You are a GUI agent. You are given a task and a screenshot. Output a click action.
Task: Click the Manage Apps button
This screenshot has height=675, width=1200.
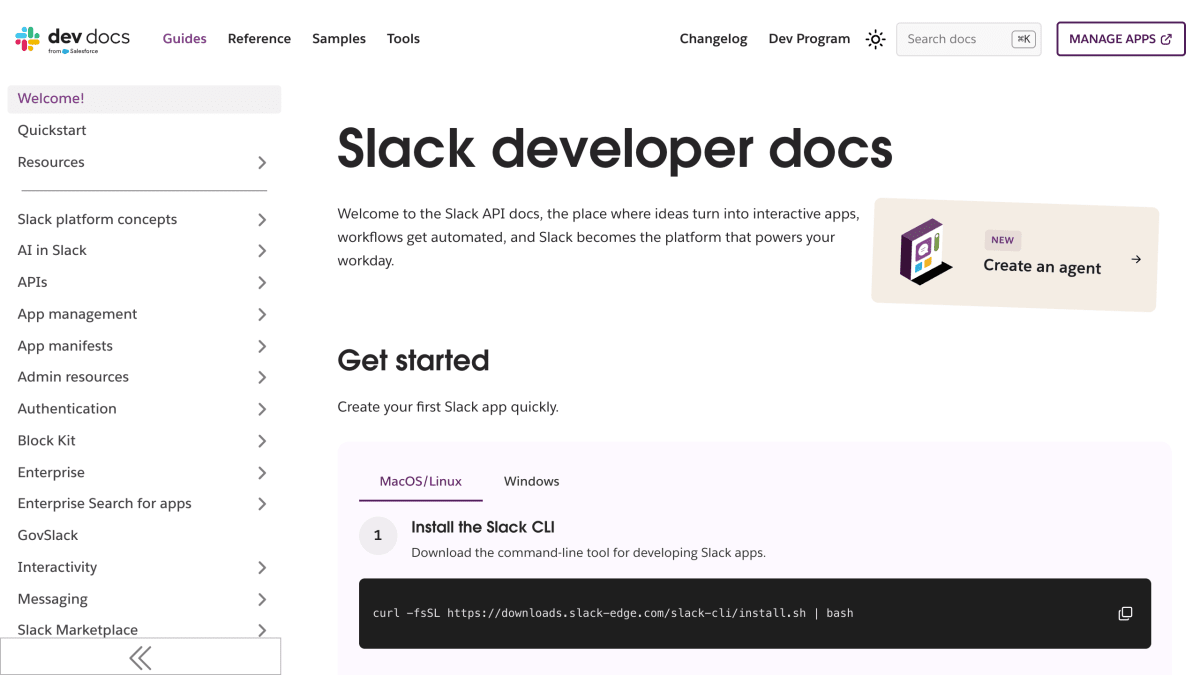pyautogui.click(x=1121, y=39)
